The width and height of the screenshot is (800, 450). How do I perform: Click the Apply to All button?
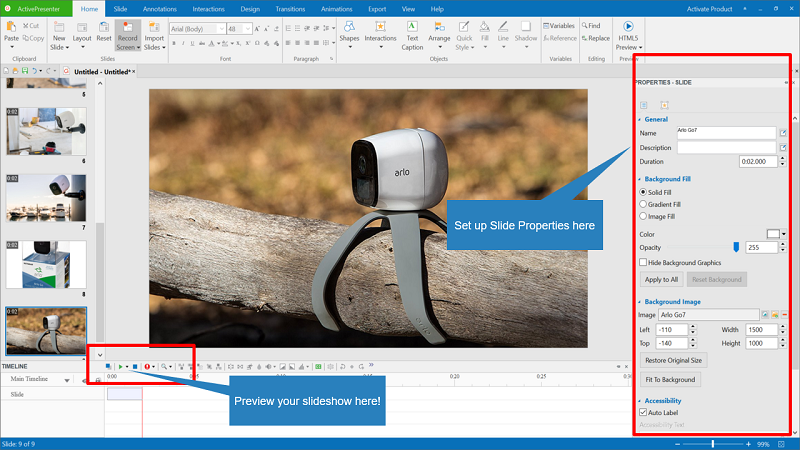pyautogui.click(x=660, y=279)
